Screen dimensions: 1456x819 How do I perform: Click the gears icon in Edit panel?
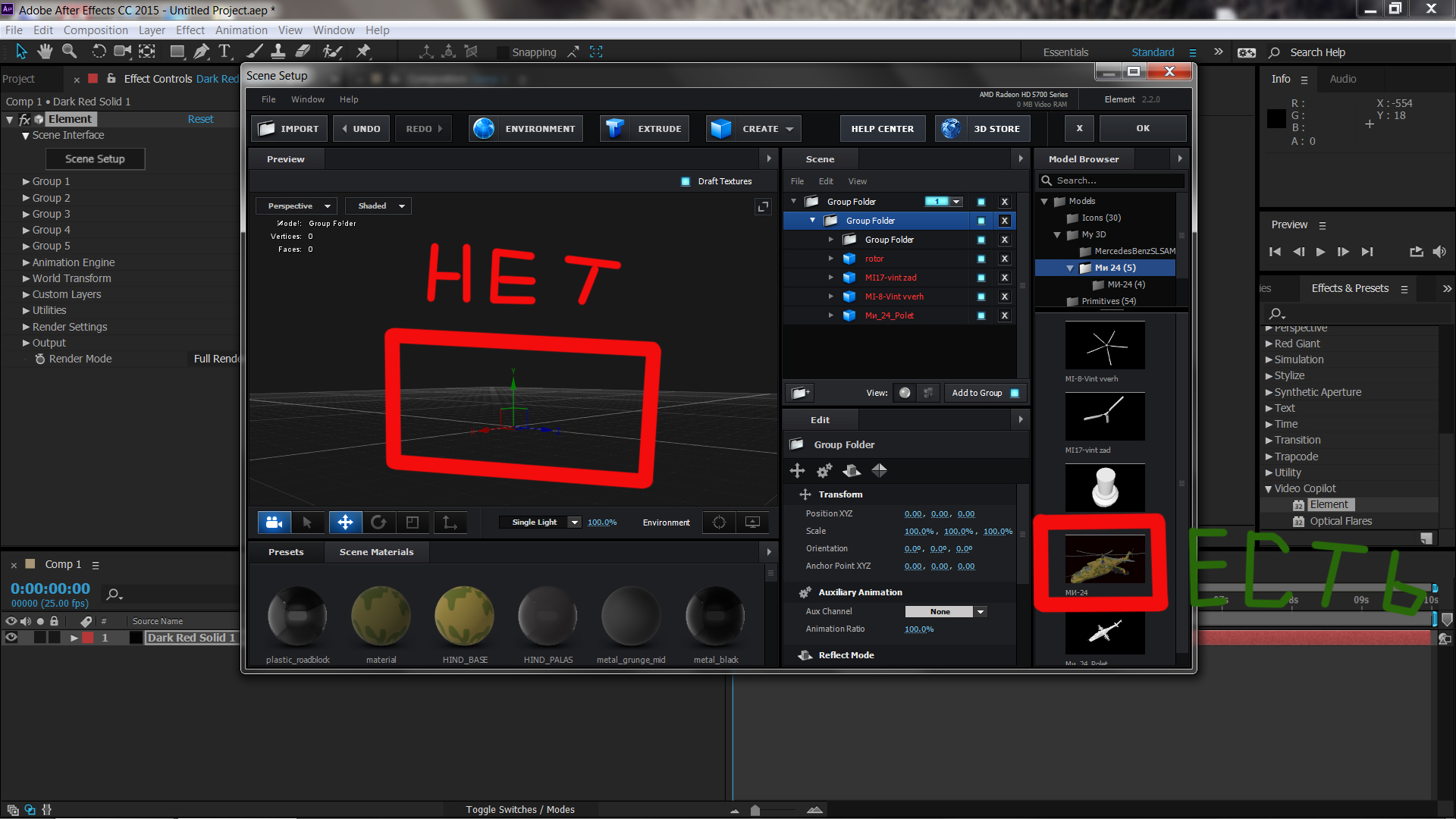(824, 471)
